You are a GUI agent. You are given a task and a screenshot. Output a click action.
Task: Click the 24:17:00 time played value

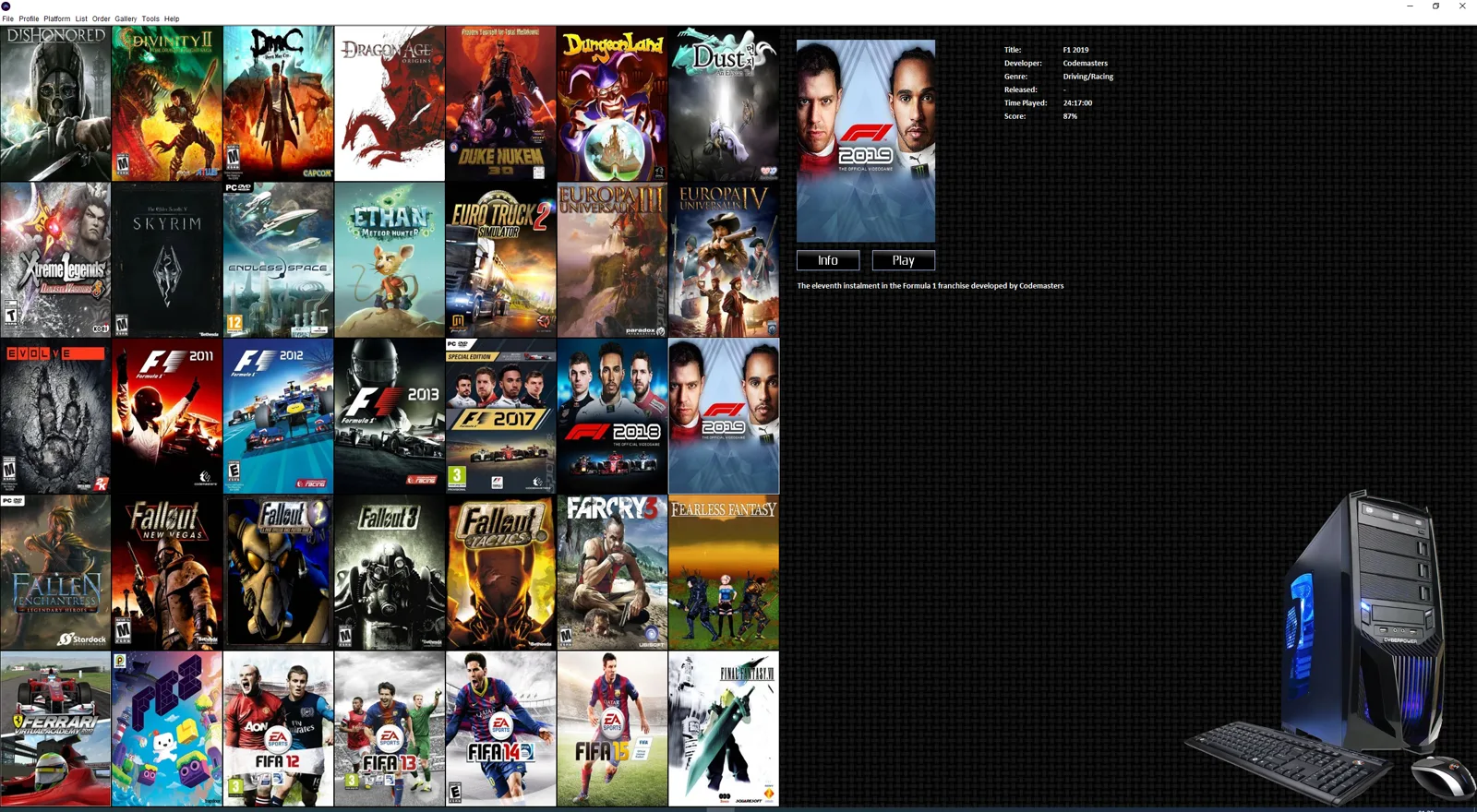pyautogui.click(x=1077, y=103)
